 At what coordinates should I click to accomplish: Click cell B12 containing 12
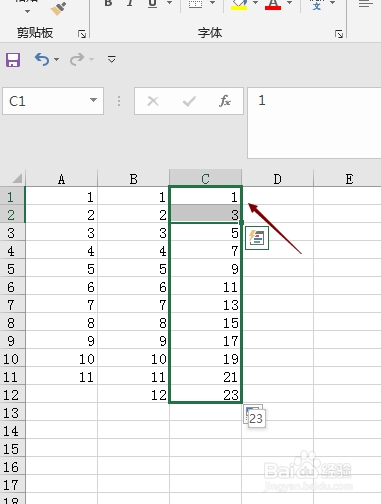(133, 395)
